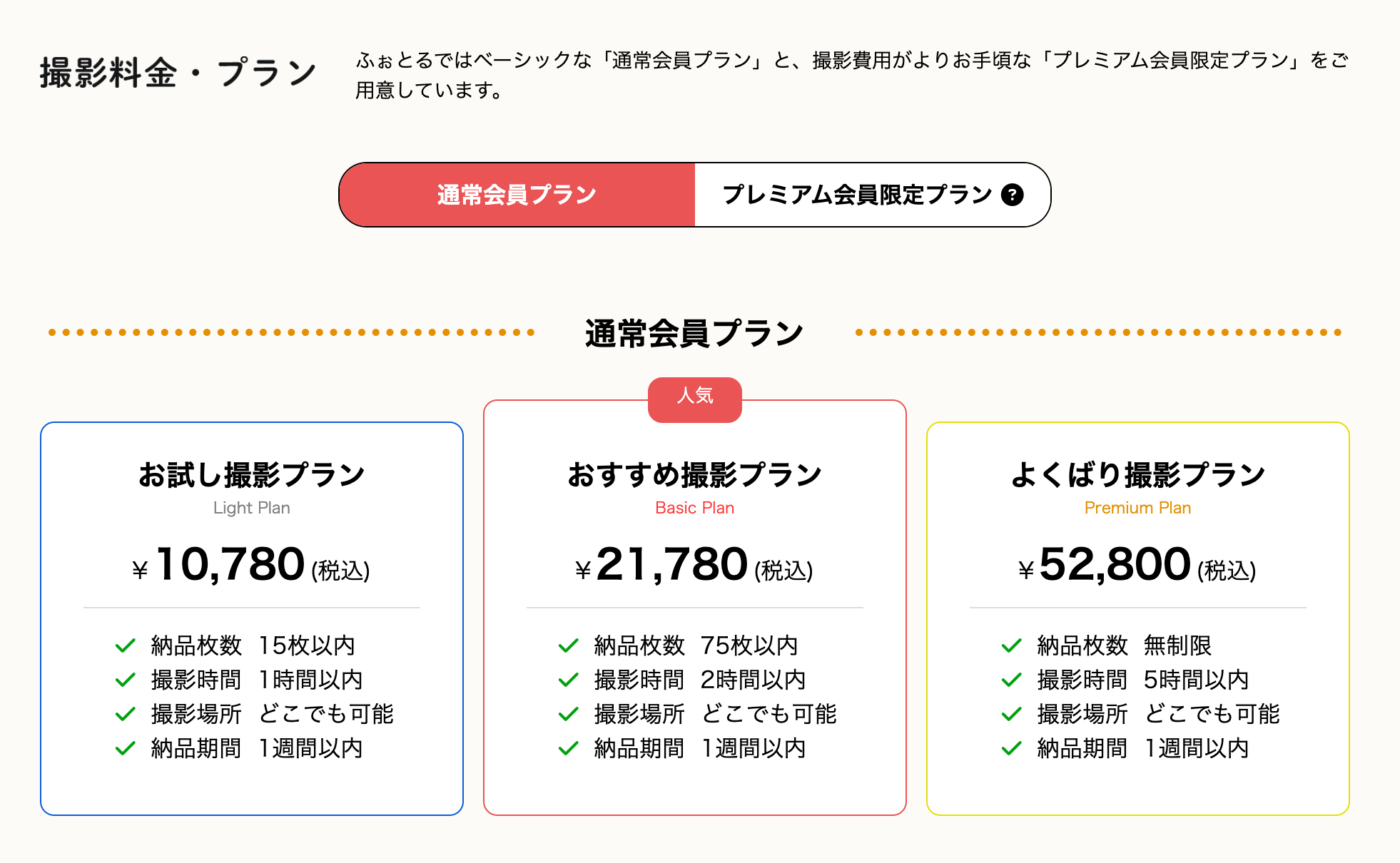Click the question mark help icon
The width and height of the screenshot is (1400, 863).
(x=1012, y=195)
